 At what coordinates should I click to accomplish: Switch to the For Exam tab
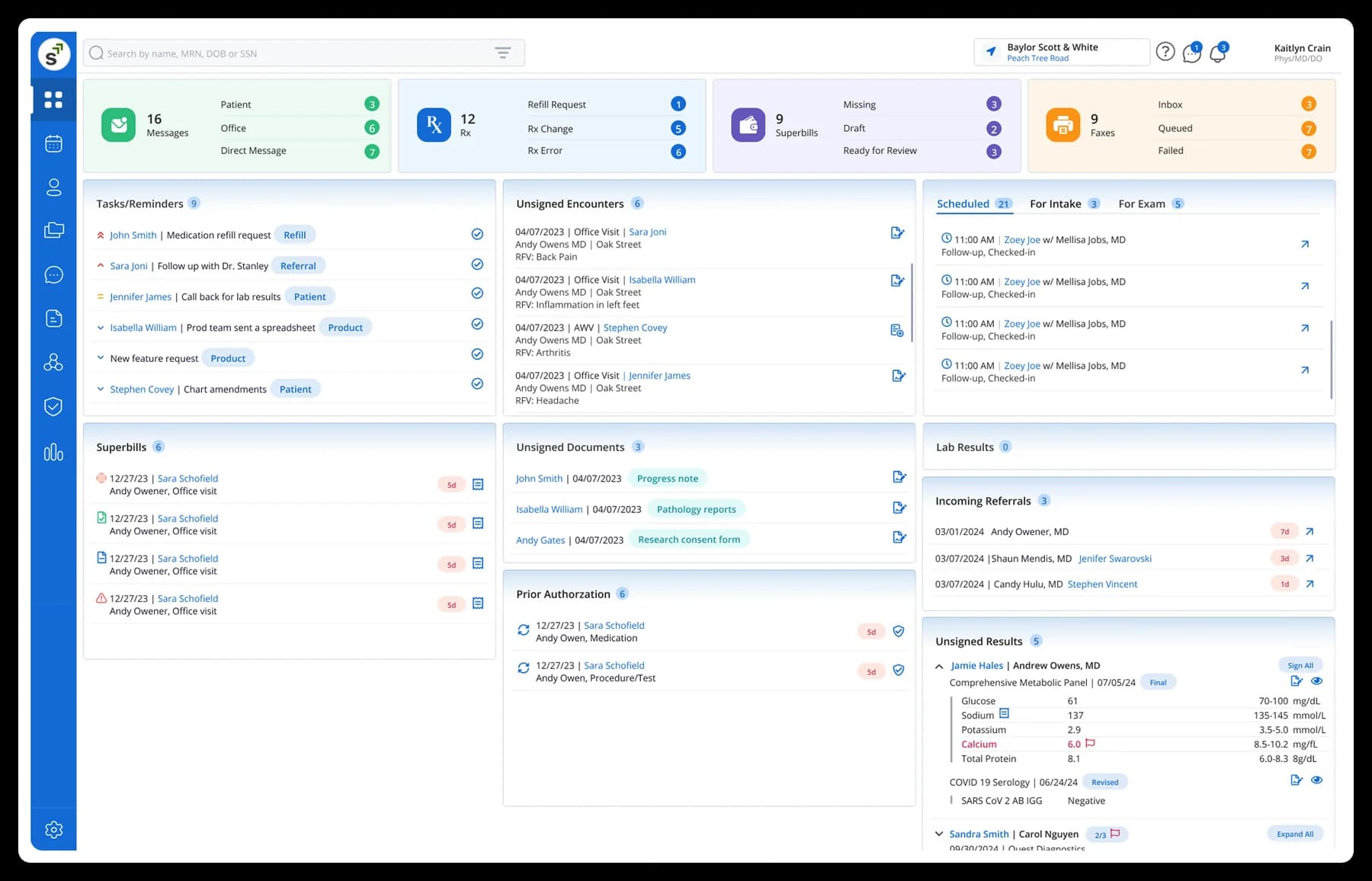(1150, 203)
